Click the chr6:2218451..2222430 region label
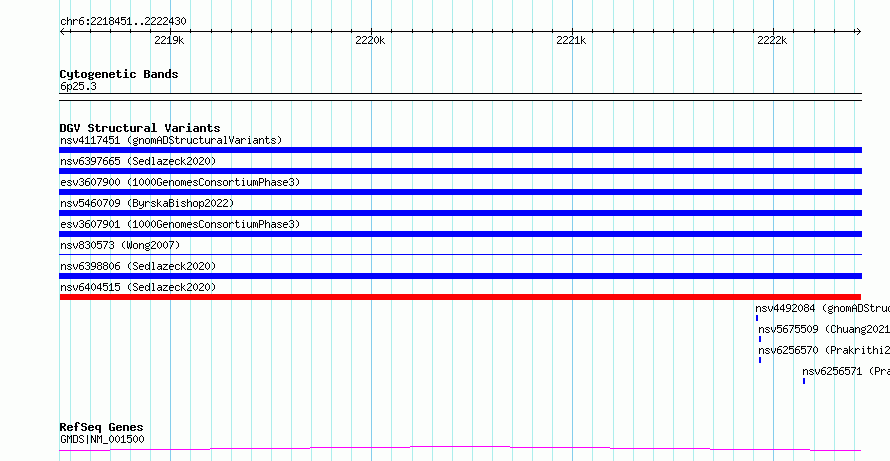 (x=123, y=22)
